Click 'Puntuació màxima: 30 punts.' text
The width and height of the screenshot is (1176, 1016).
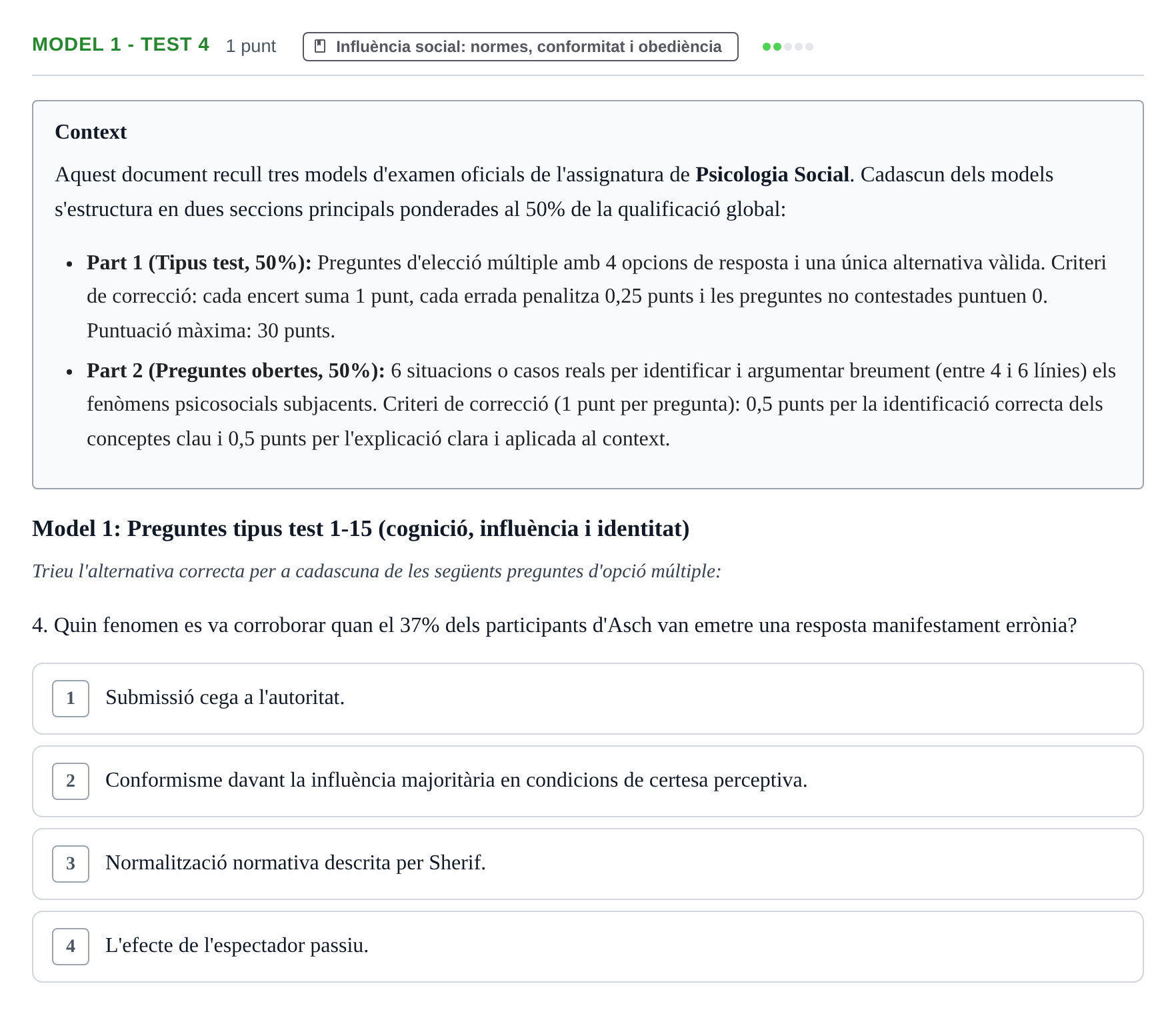click(211, 331)
